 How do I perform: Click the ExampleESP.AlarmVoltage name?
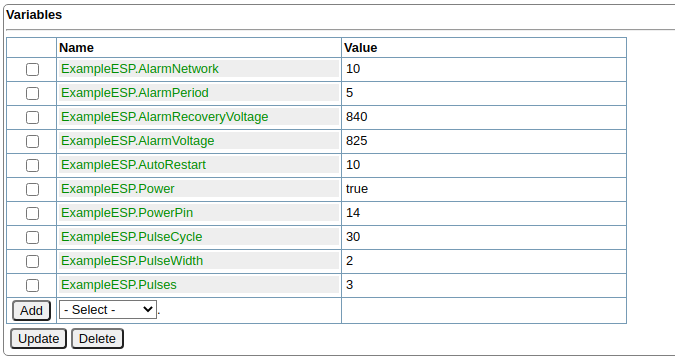pos(137,141)
